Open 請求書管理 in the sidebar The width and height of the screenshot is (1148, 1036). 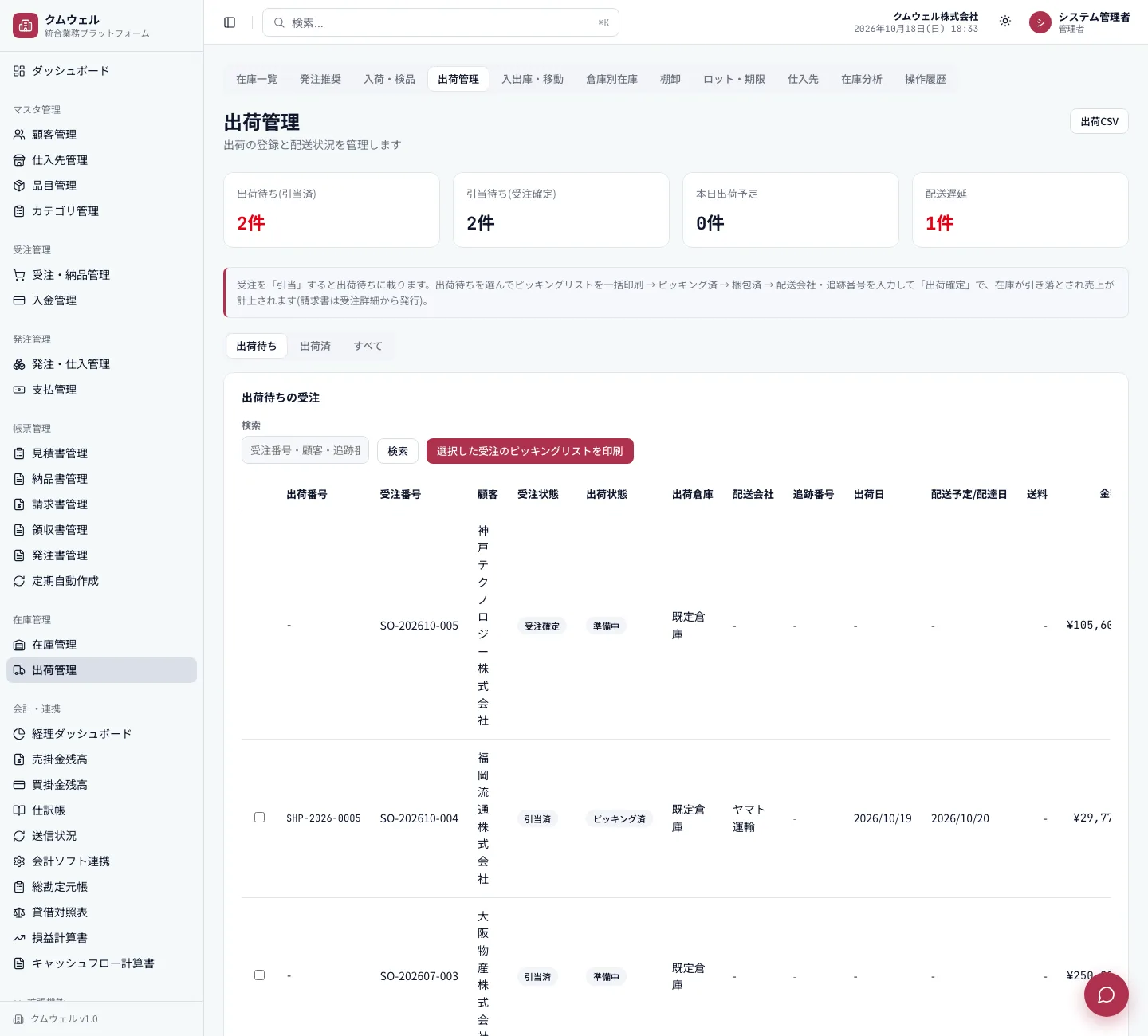(102, 504)
